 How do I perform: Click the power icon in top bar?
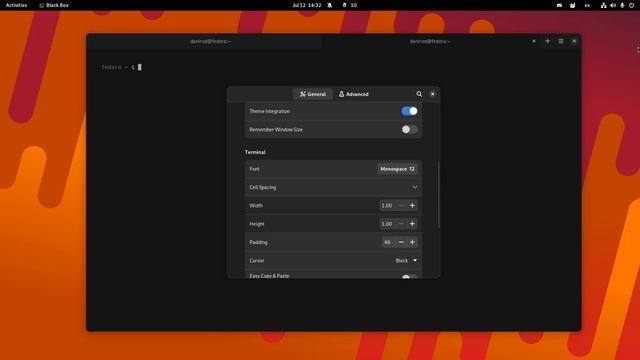pos(631,5)
